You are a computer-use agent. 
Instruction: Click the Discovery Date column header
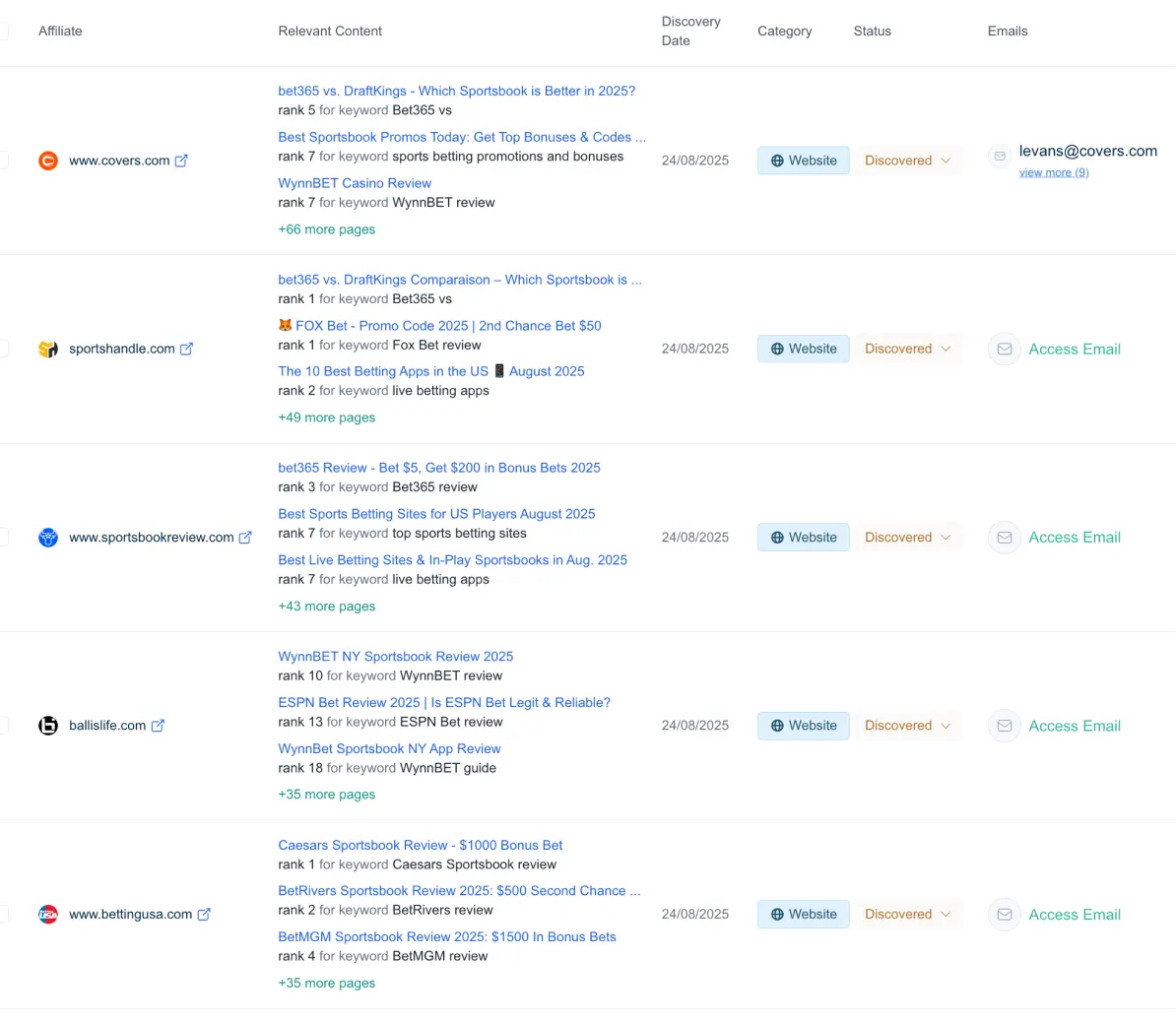(x=690, y=31)
